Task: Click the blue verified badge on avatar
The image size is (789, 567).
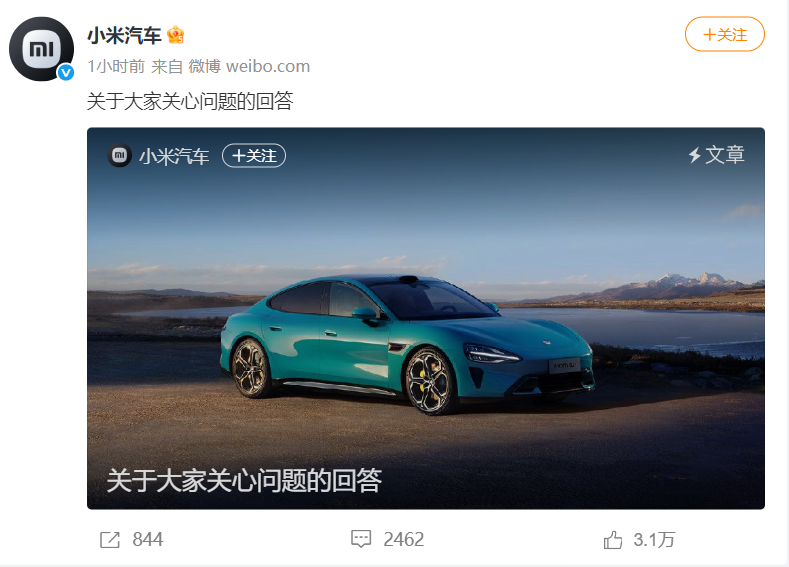Action: (66, 72)
